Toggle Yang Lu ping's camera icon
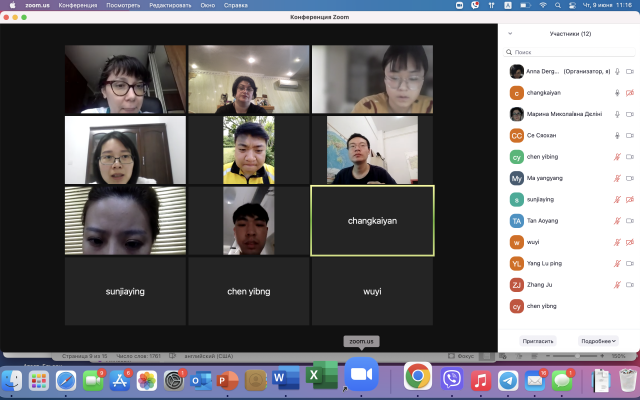 tap(630, 264)
